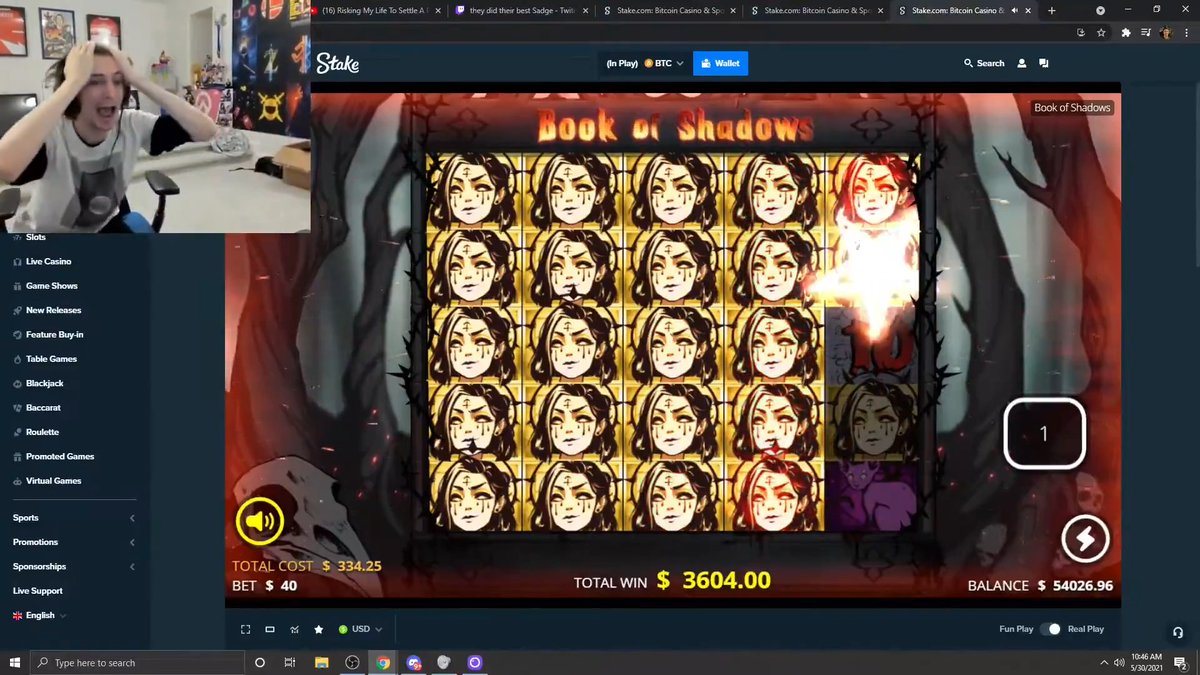The image size is (1200, 675).
Task: Open Discord from the taskbar
Action: coord(414,662)
